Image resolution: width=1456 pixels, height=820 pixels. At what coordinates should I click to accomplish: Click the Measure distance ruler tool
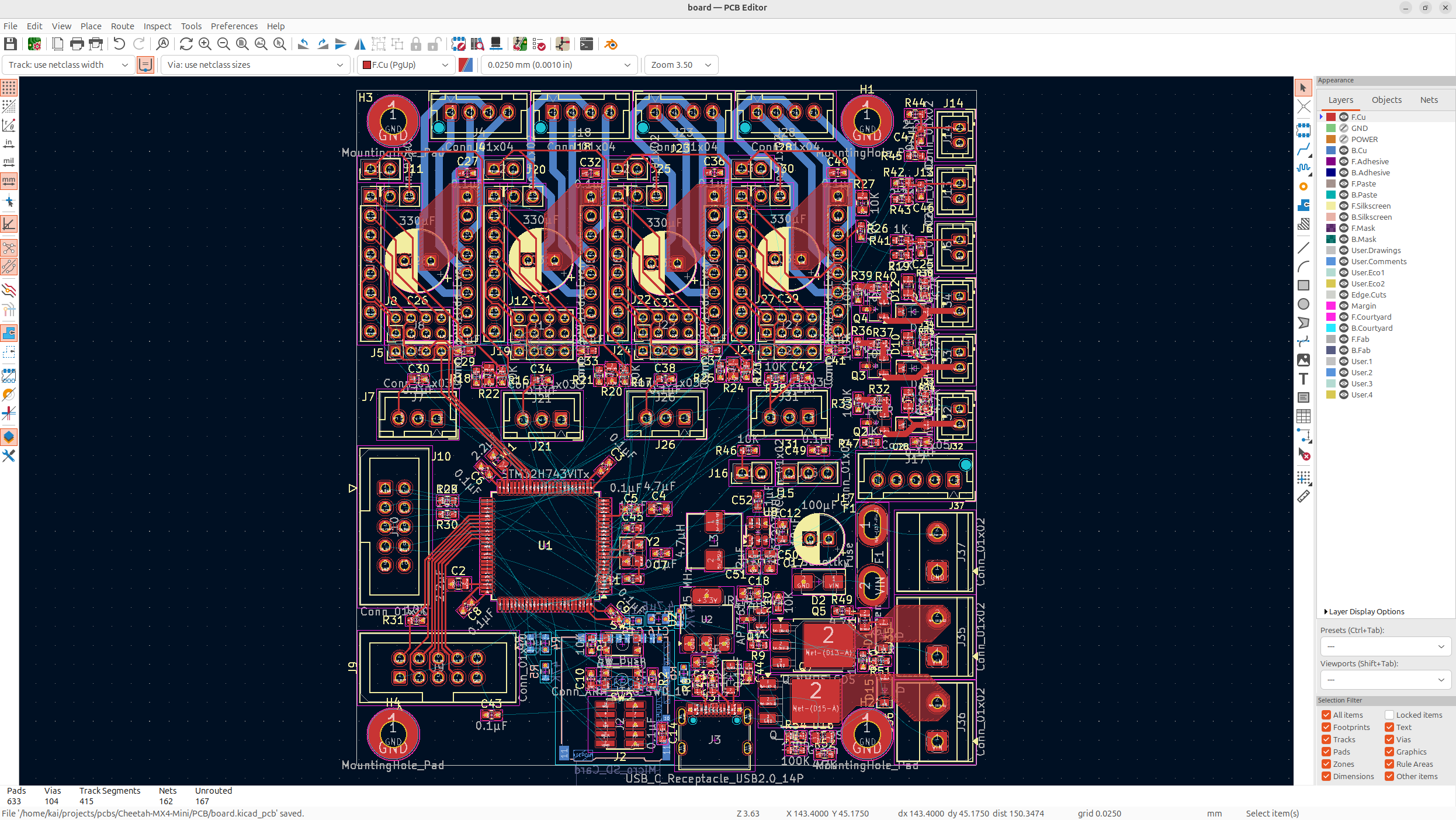(1304, 497)
